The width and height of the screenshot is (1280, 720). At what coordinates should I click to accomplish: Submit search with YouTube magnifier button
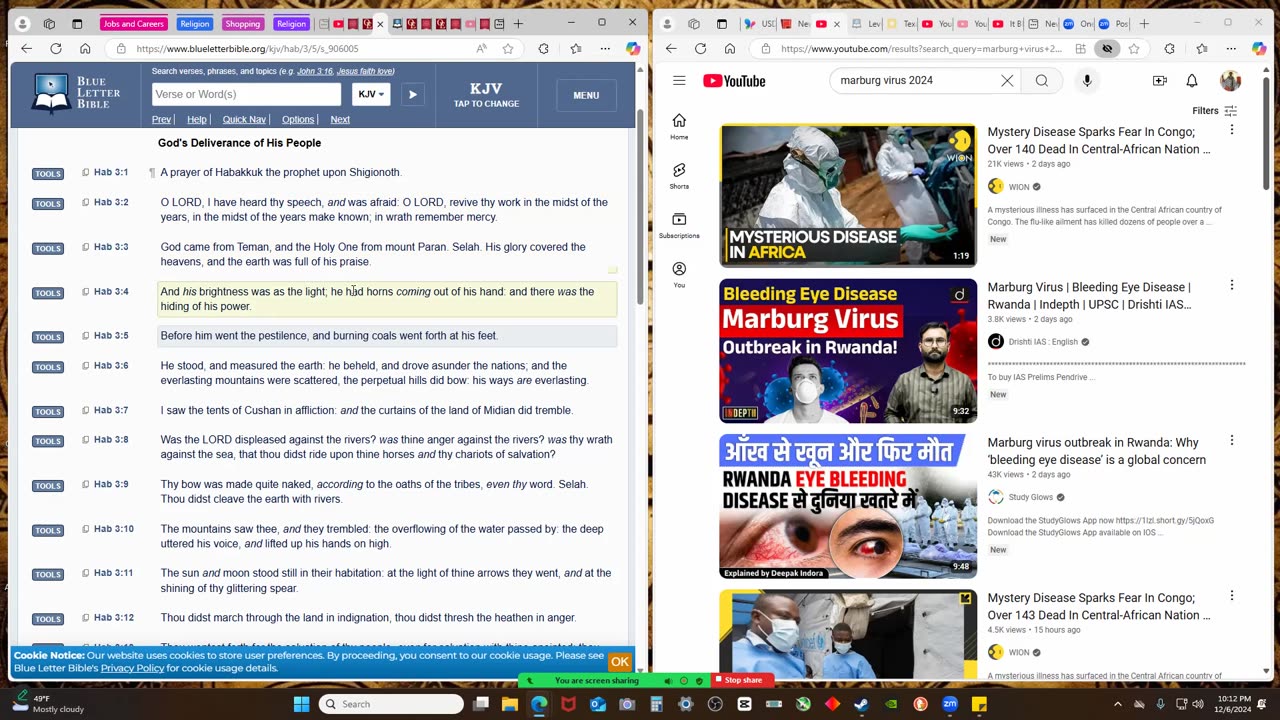(1042, 81)
